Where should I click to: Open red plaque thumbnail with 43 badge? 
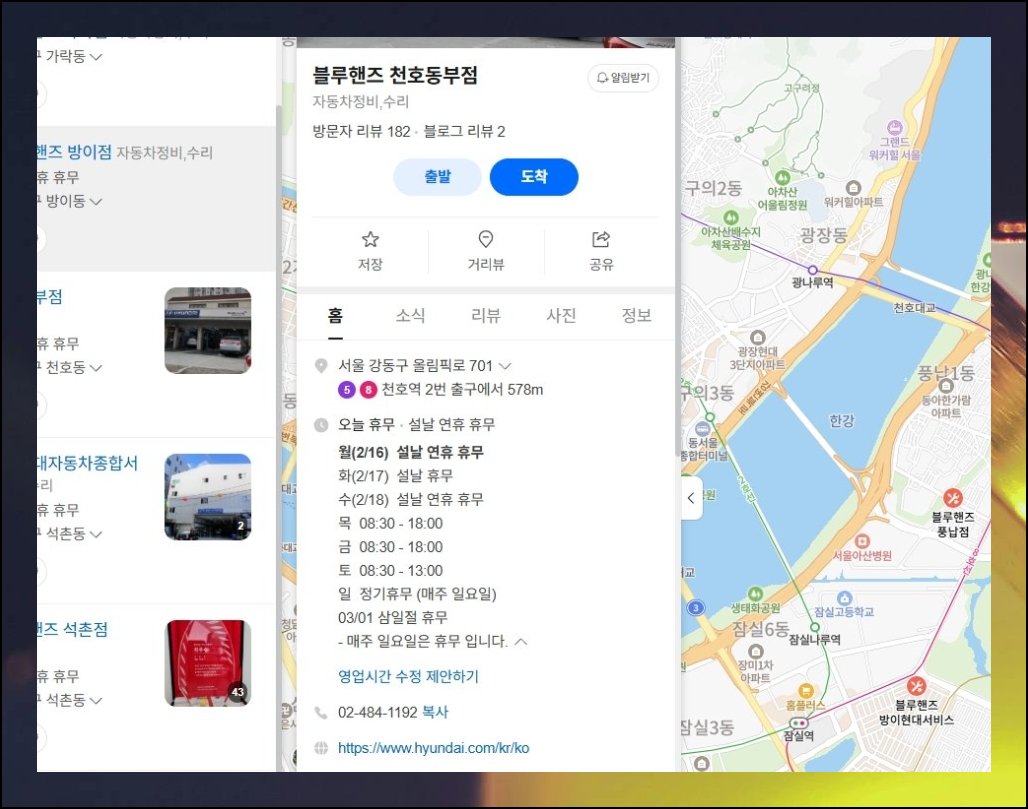pos(208,663)
